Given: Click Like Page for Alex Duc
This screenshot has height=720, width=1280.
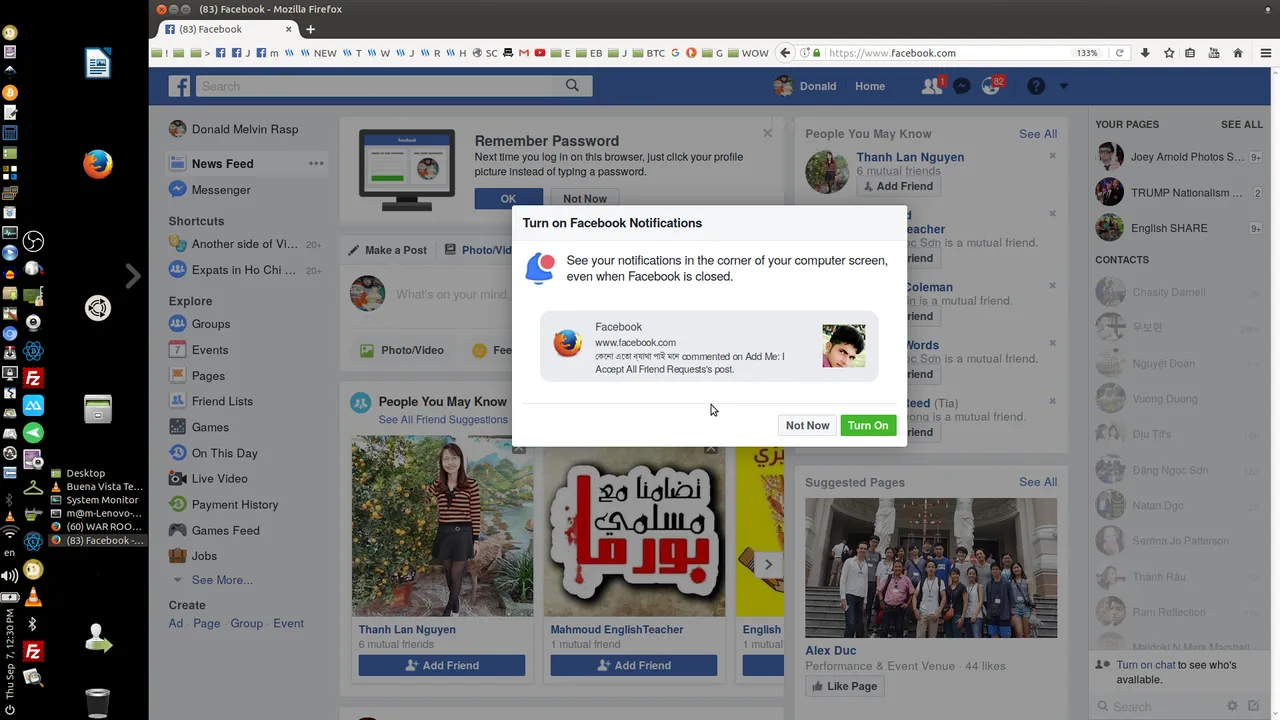Looking at the screenshot, I should click(x=845, y=686).
